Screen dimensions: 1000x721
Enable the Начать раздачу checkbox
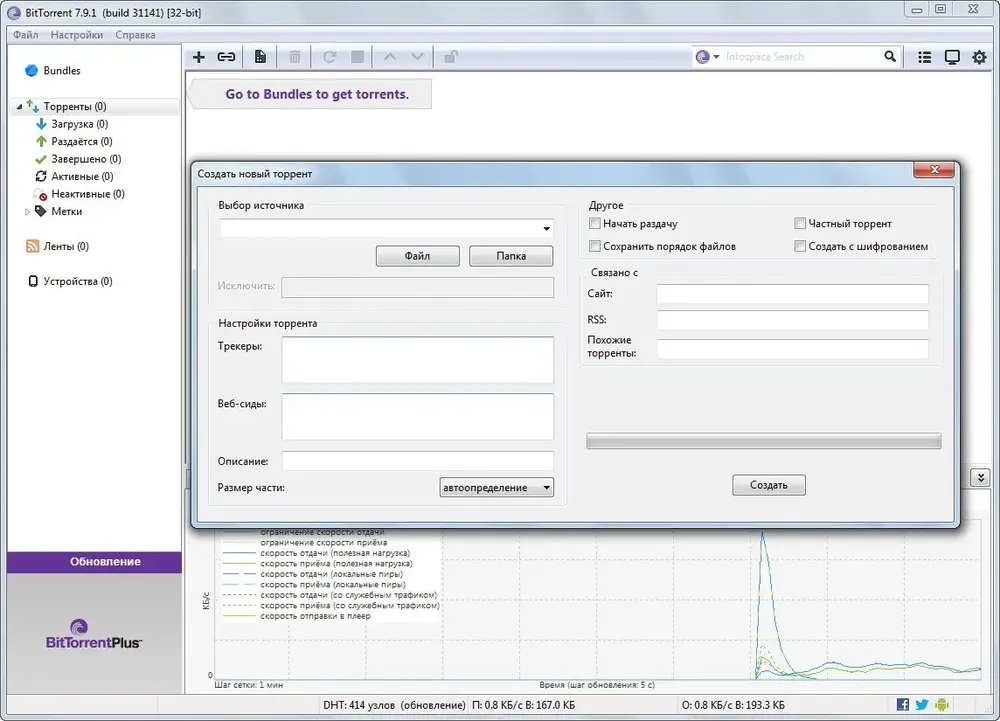pyautogui.click(x=594, y=223)
